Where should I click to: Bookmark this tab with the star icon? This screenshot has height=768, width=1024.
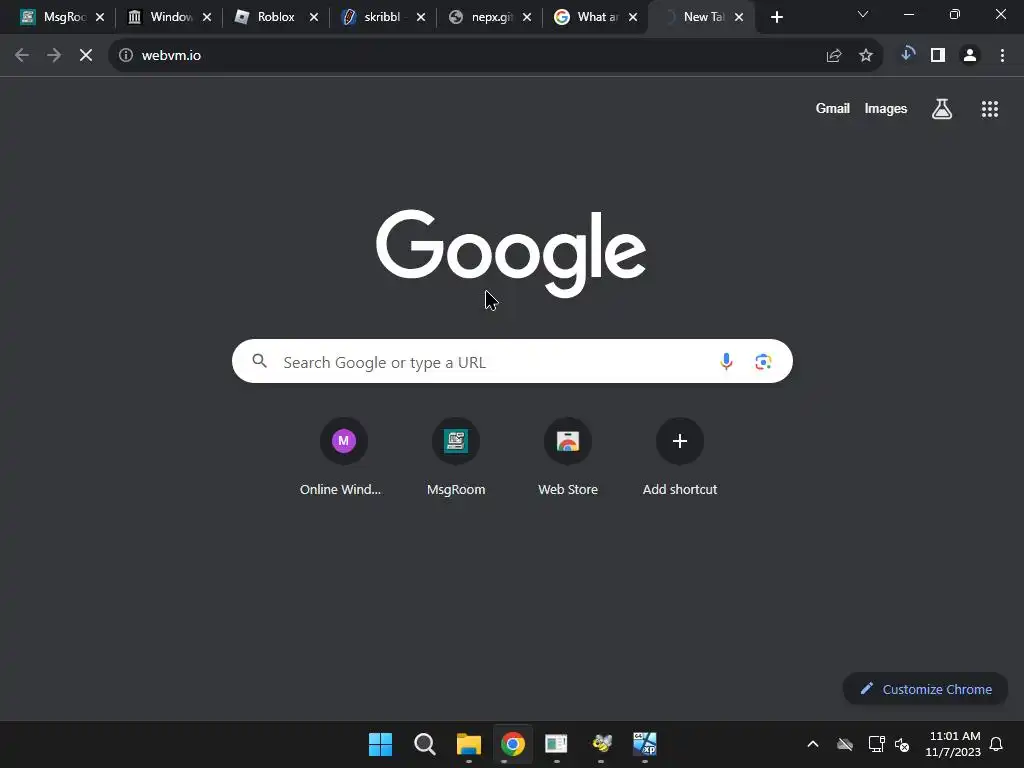click(x=866, y=56)
